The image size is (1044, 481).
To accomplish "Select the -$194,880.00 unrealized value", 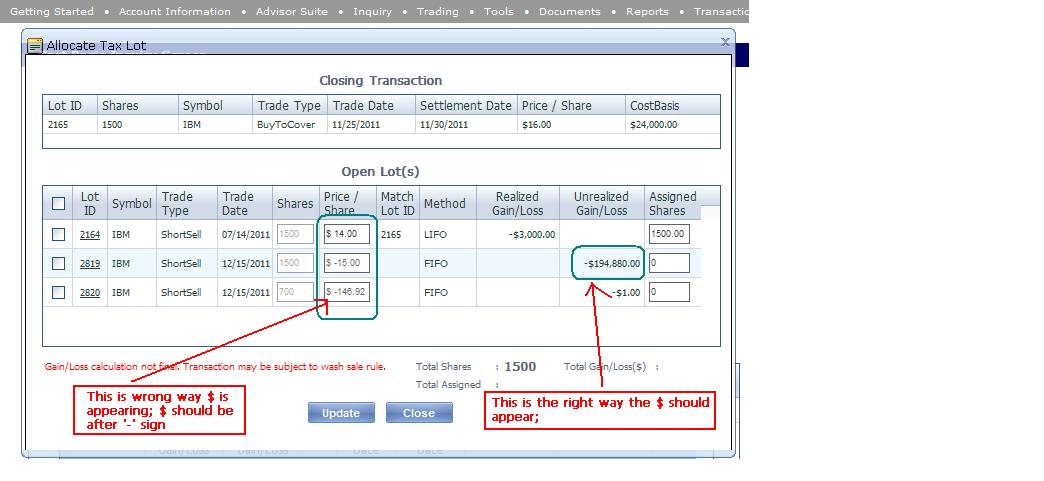I will click(612, 264).
